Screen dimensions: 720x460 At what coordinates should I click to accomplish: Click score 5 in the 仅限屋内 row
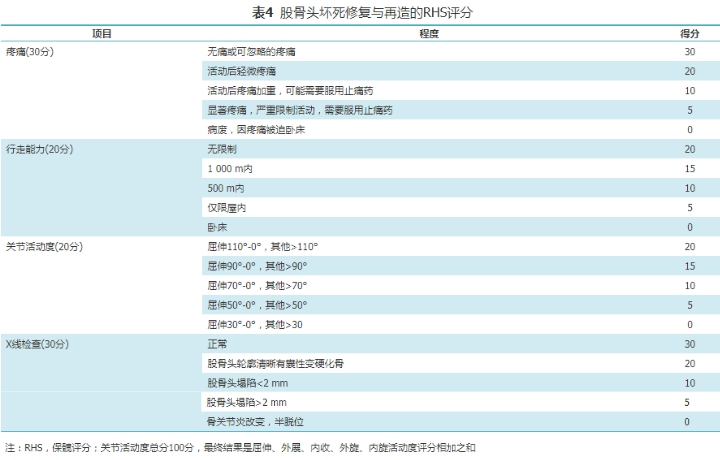click(x=690, y=208)
